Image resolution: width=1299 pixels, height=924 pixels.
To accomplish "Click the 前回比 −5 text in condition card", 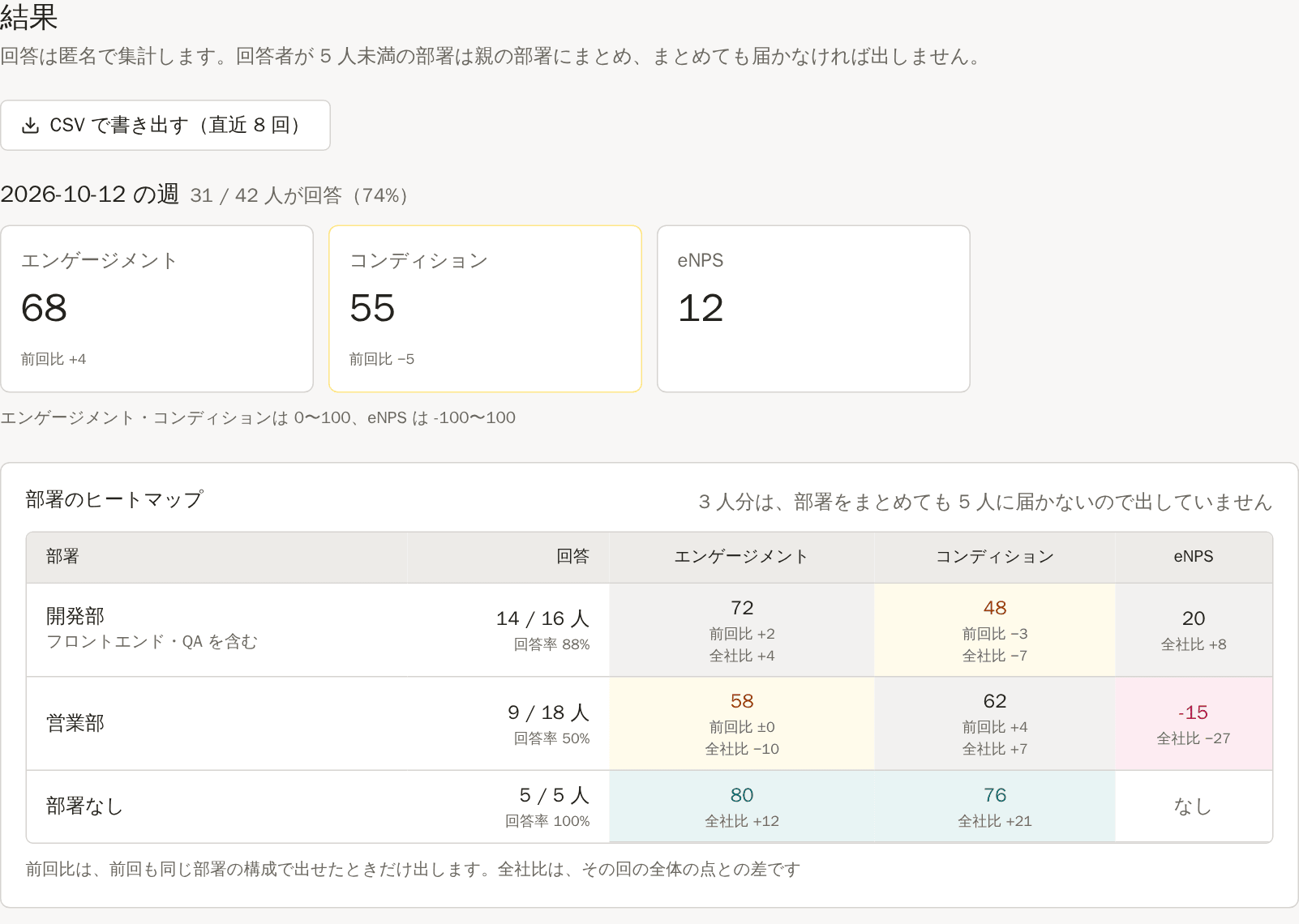I will pos(382,360).
